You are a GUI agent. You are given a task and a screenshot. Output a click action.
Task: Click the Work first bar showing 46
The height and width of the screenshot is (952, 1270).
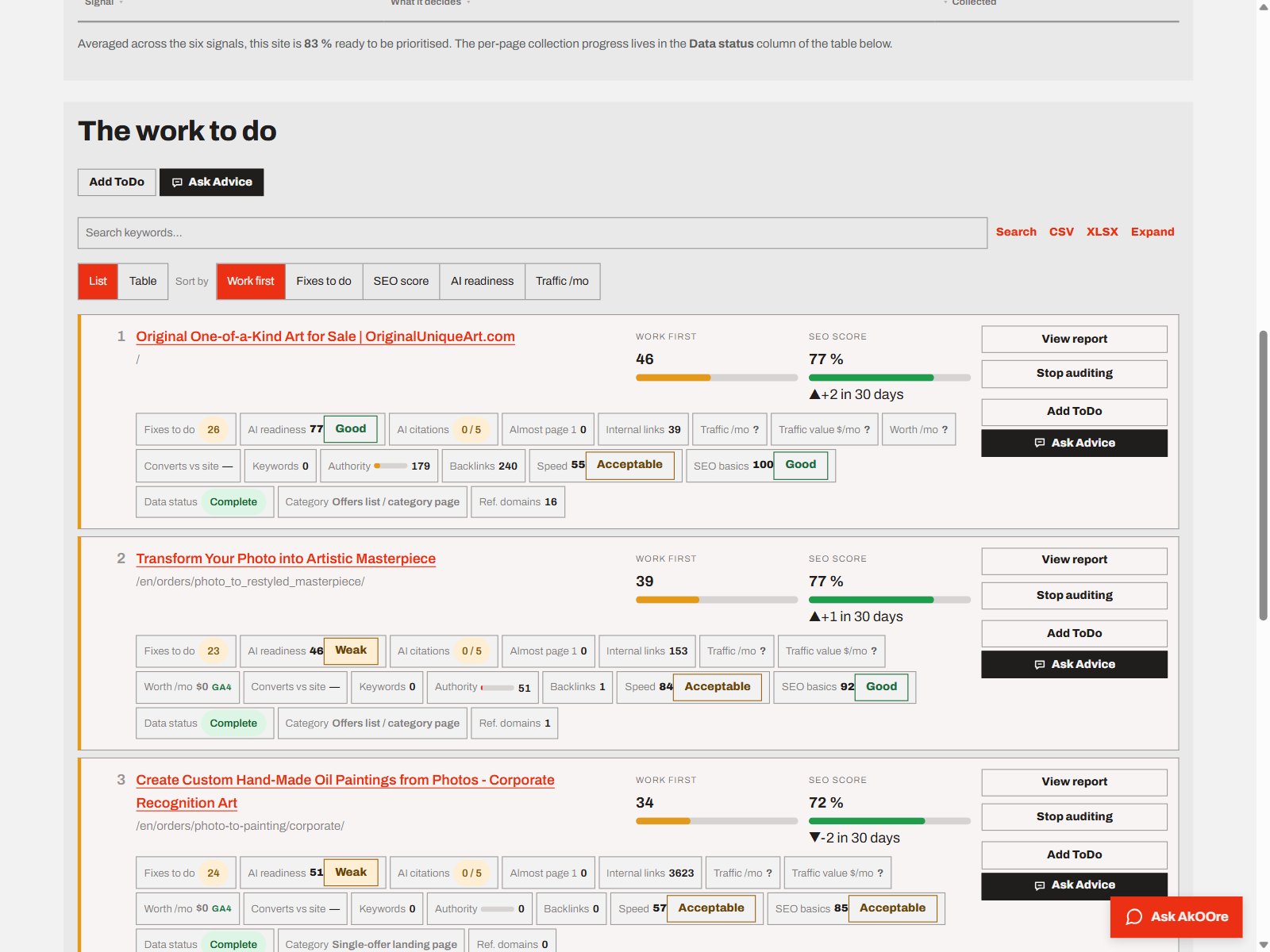tap(717, 378)
